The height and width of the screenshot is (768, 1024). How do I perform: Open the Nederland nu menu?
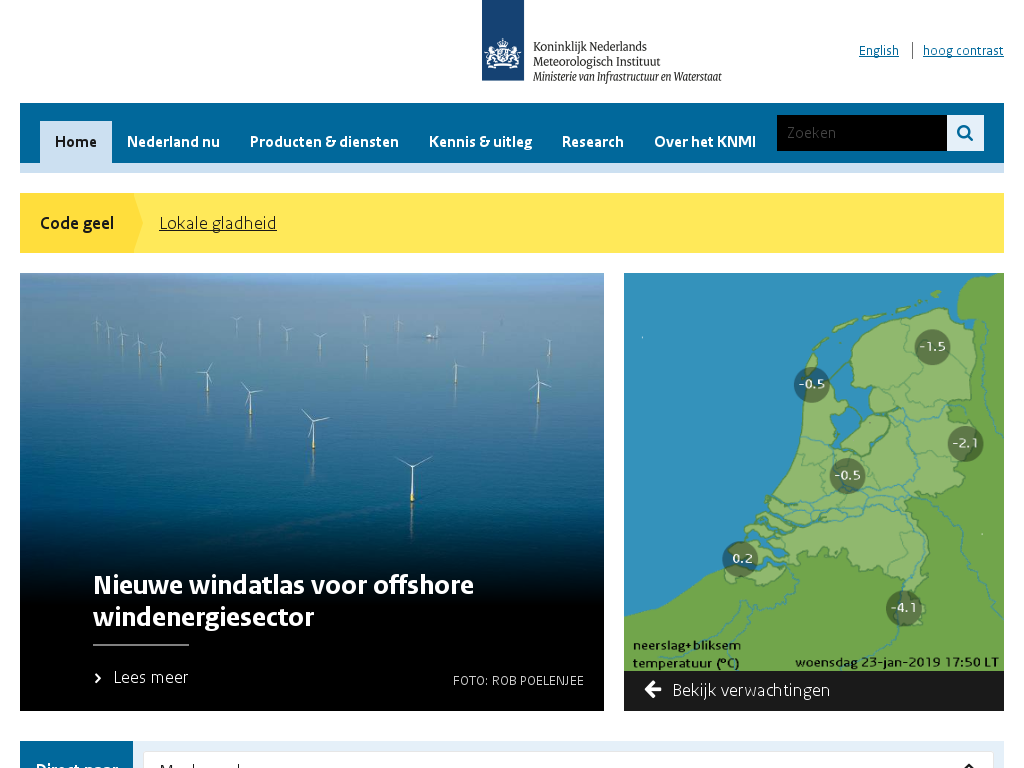coord(173,142)
